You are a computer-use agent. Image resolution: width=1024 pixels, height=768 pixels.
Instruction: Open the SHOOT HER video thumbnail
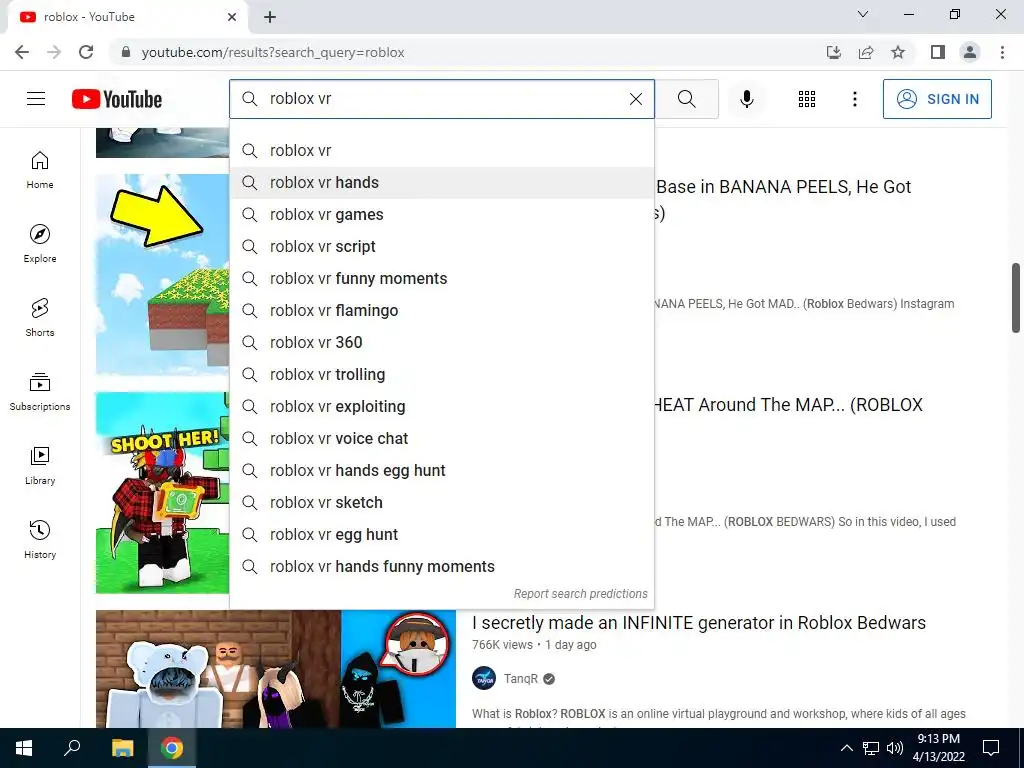pos(162,492)
